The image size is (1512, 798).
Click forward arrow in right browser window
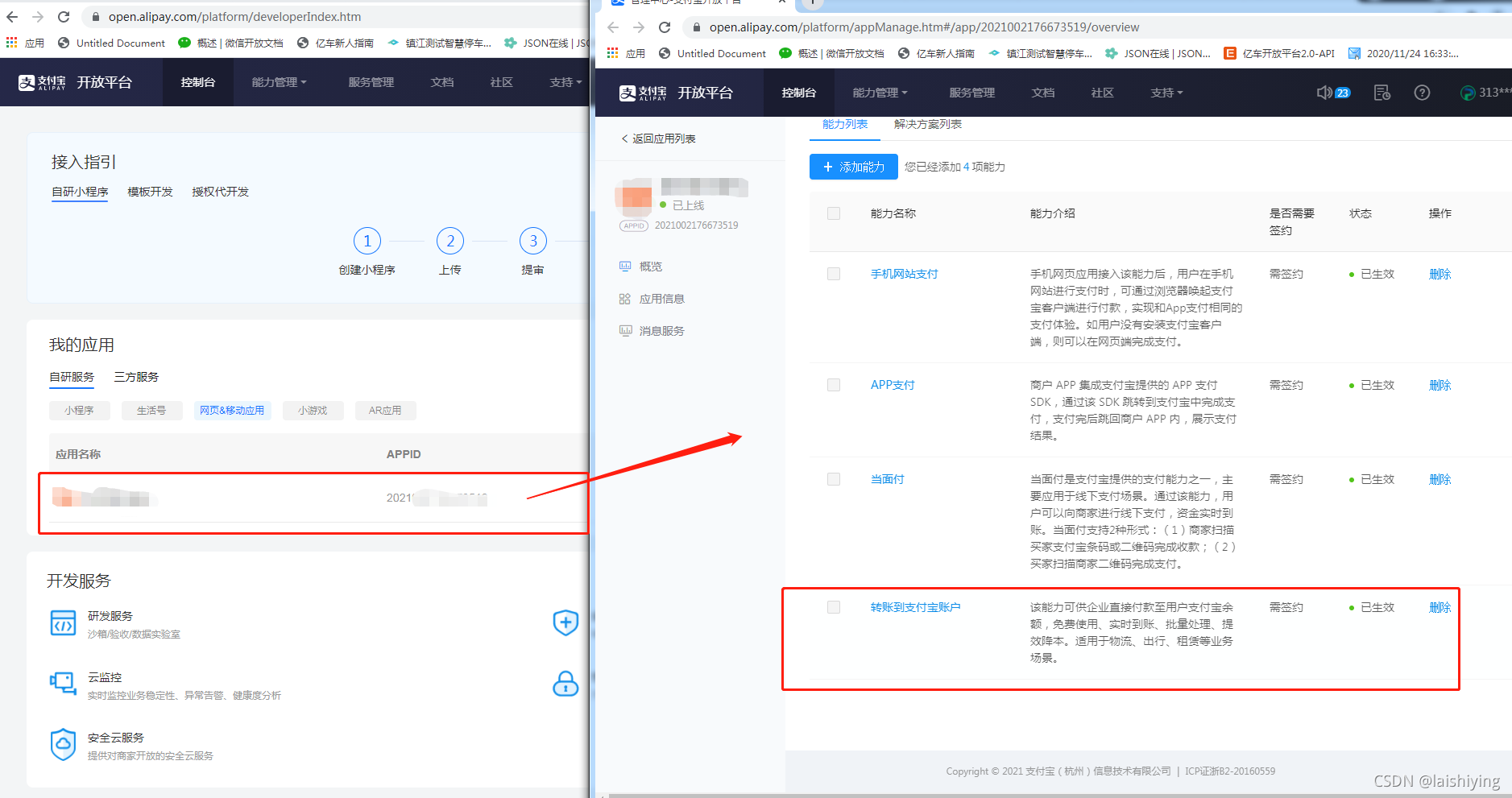639,27
